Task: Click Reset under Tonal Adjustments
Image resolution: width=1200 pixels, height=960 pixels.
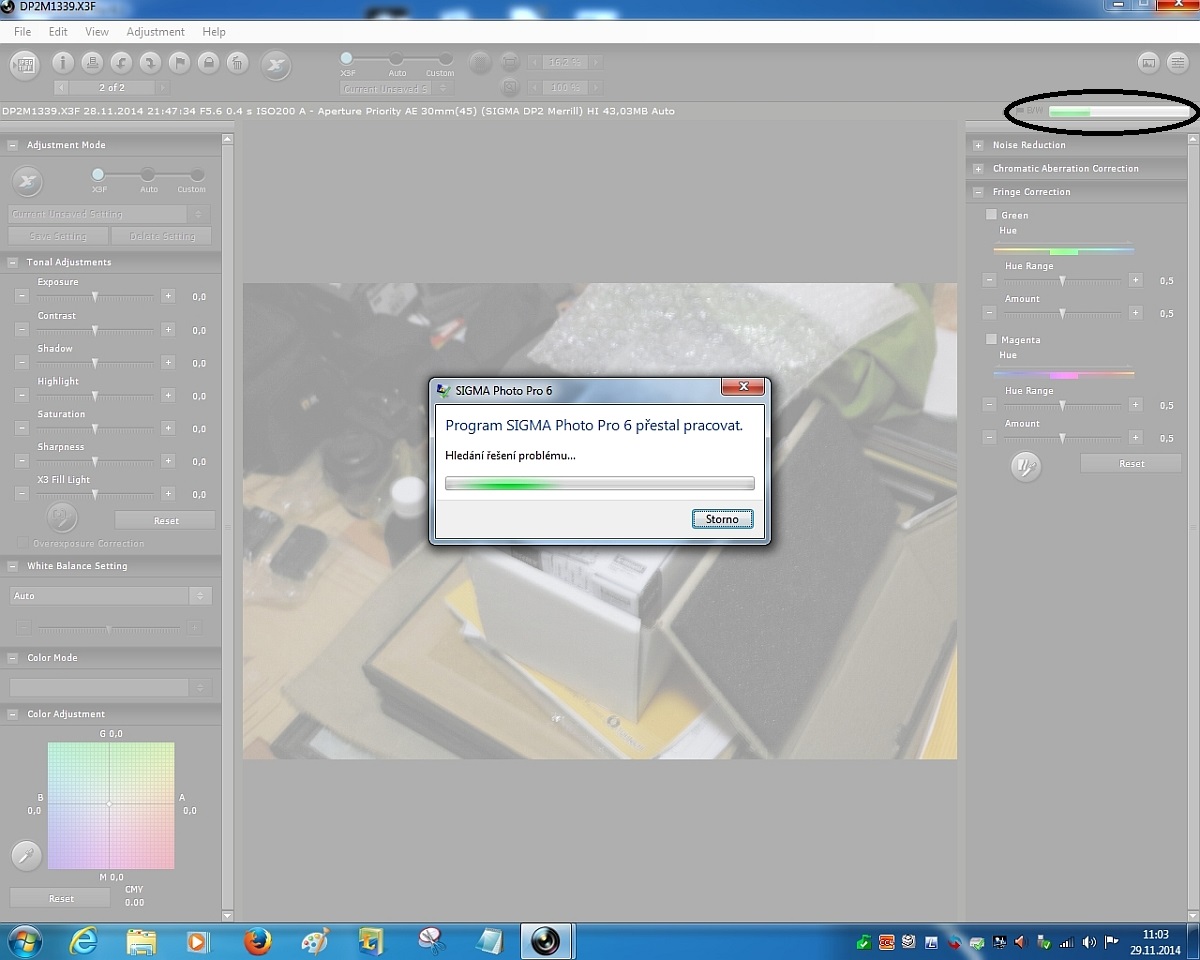Action: coord(165,521)
